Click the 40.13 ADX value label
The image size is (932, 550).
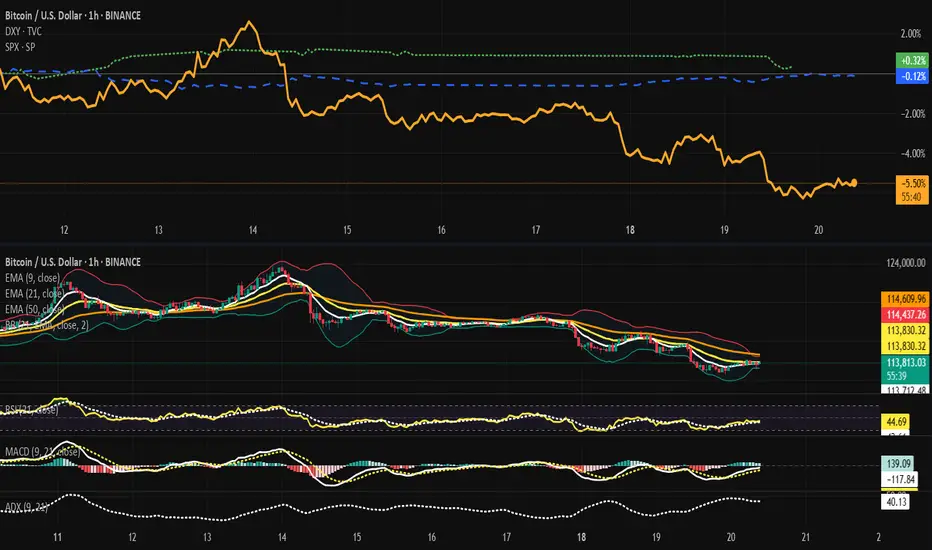(x=896, y=502)
